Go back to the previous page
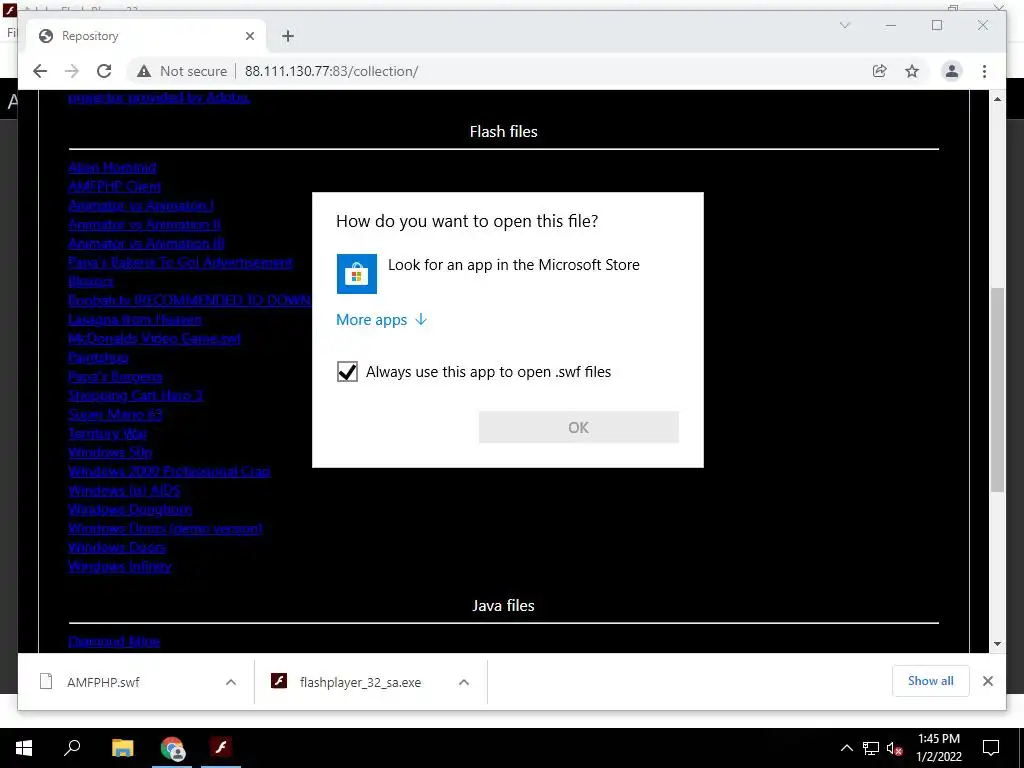Viewport: 1024px width, 768px height. coord(40,71)
